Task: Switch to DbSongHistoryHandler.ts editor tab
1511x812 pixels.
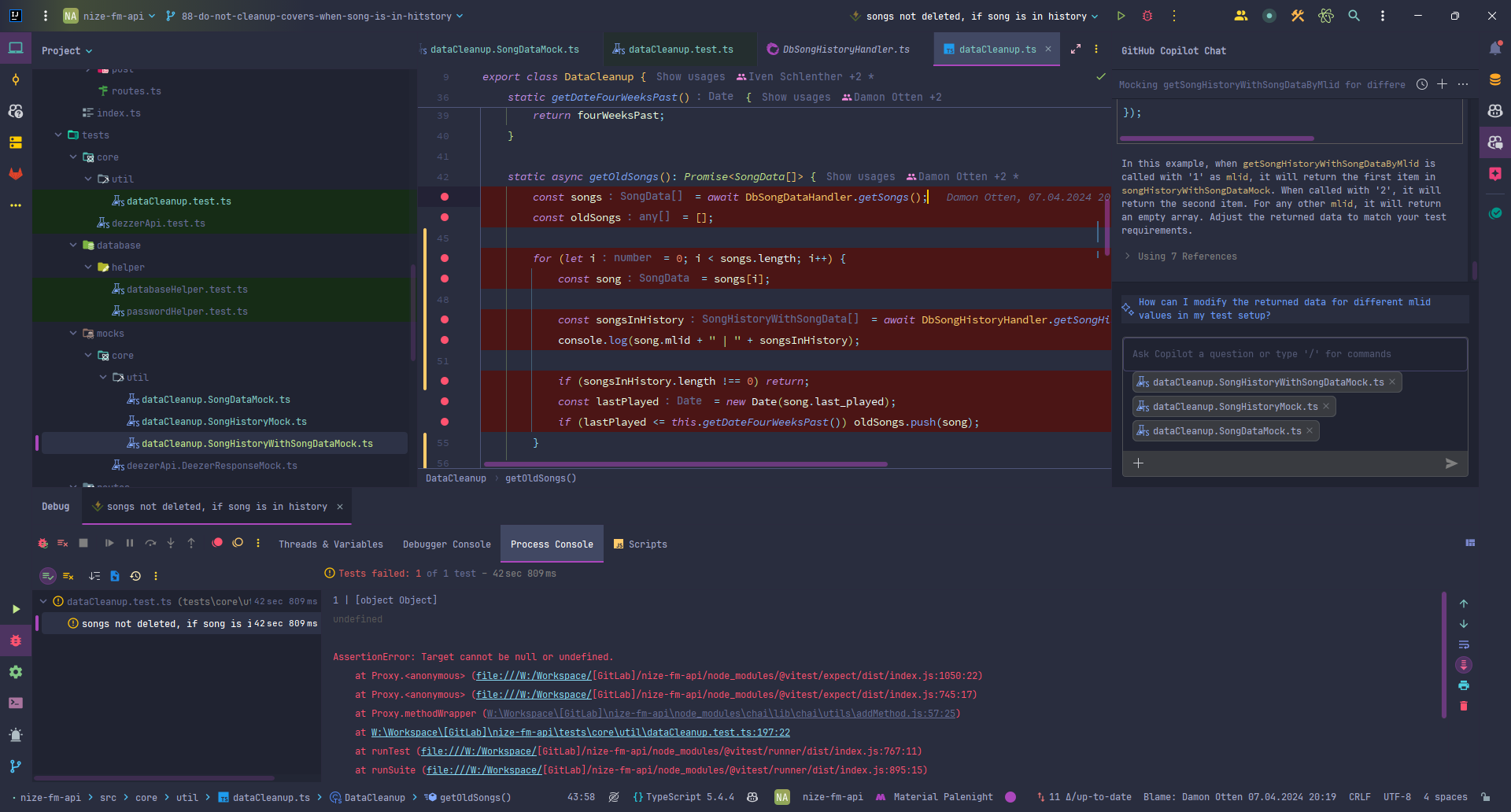Action: point(845,50)
